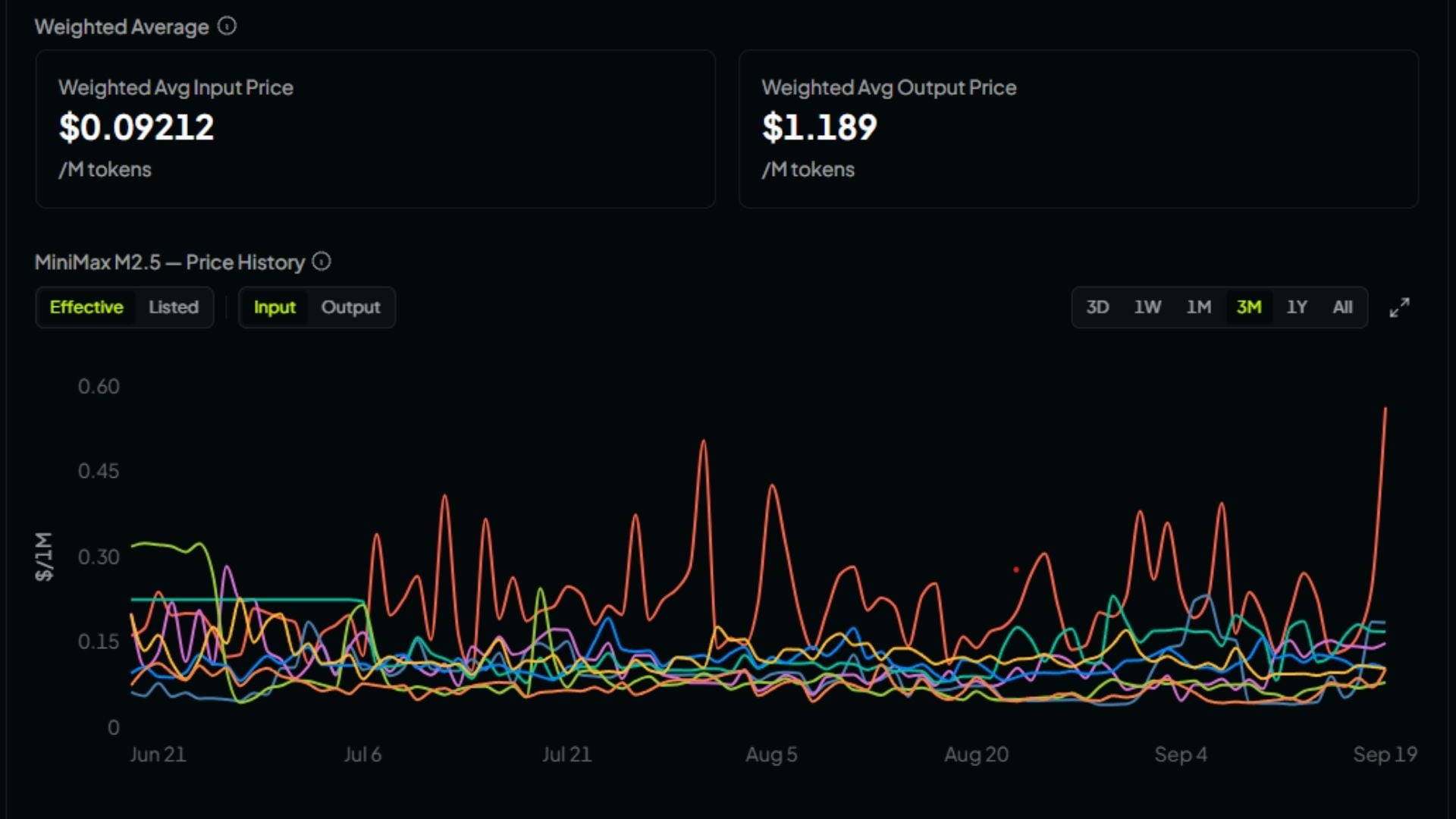
Task: Set time range to All
Action: pos(1342,307)
